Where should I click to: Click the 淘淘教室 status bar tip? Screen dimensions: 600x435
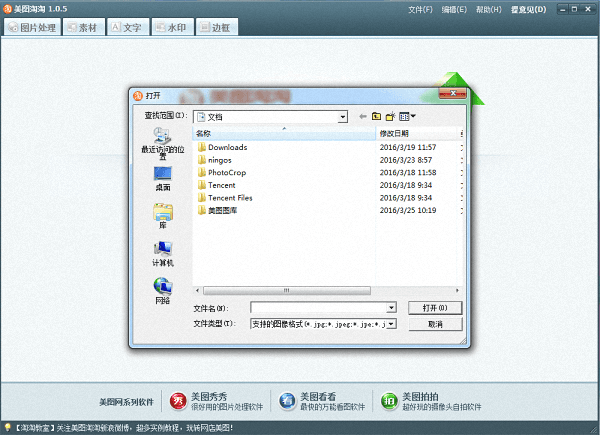pyautogui.click(x=124, y=428)
